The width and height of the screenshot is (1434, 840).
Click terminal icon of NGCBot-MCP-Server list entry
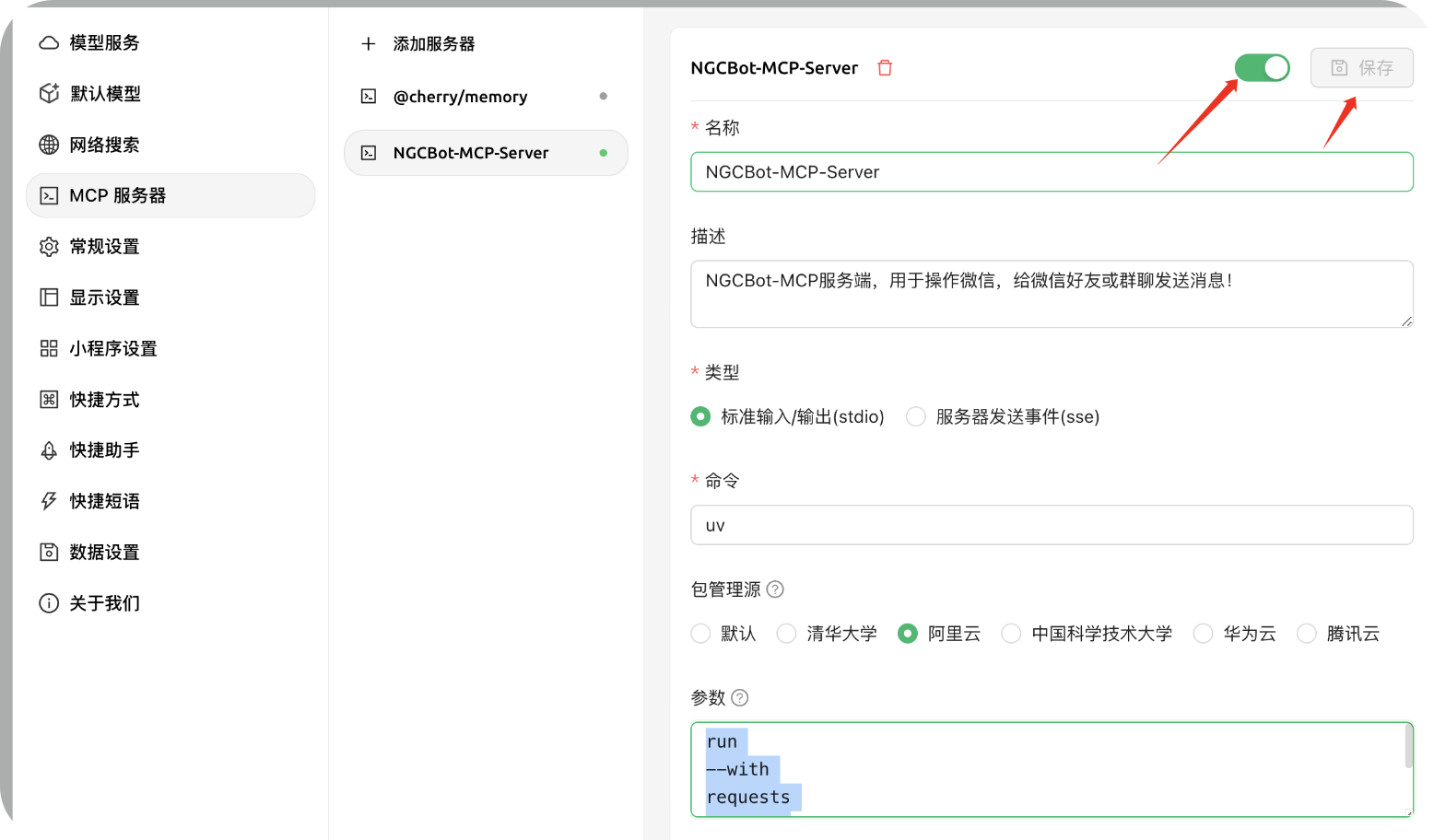click(369, 153)
